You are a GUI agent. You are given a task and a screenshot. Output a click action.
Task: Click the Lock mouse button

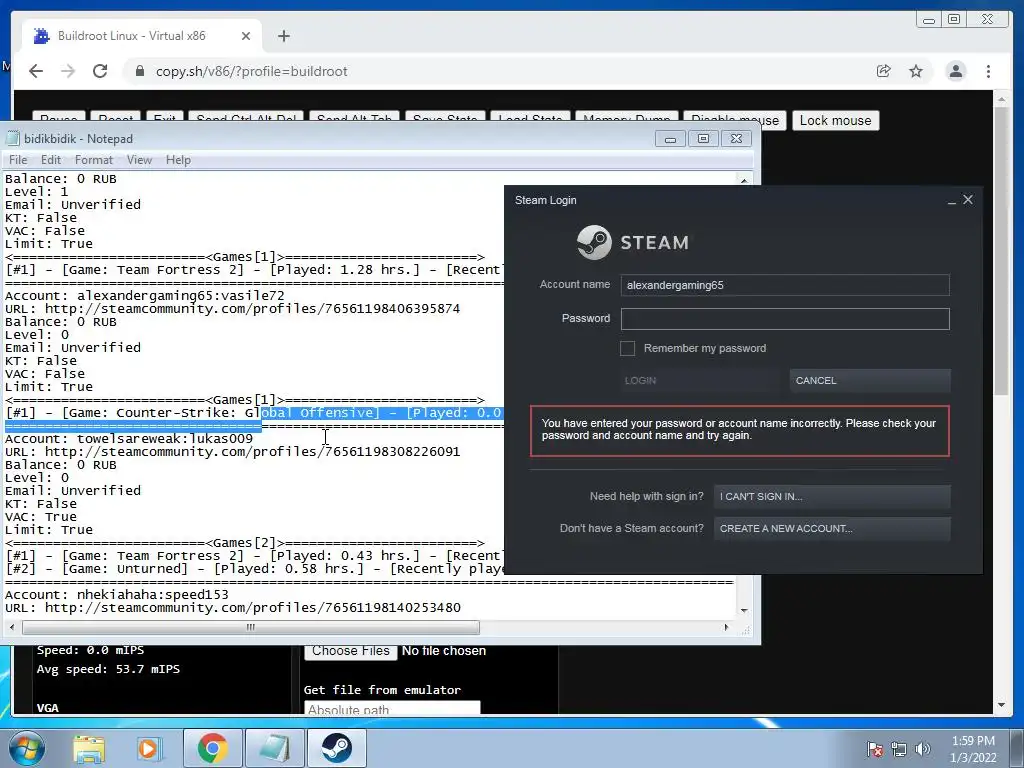(x=835, y=121)
